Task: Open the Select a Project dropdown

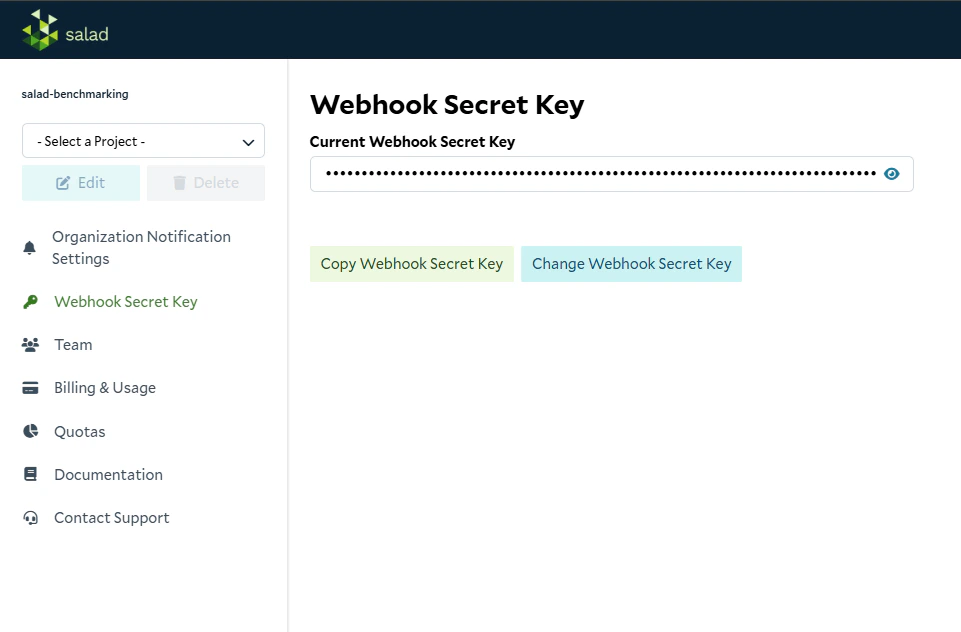Action: (x=143, y=140)
